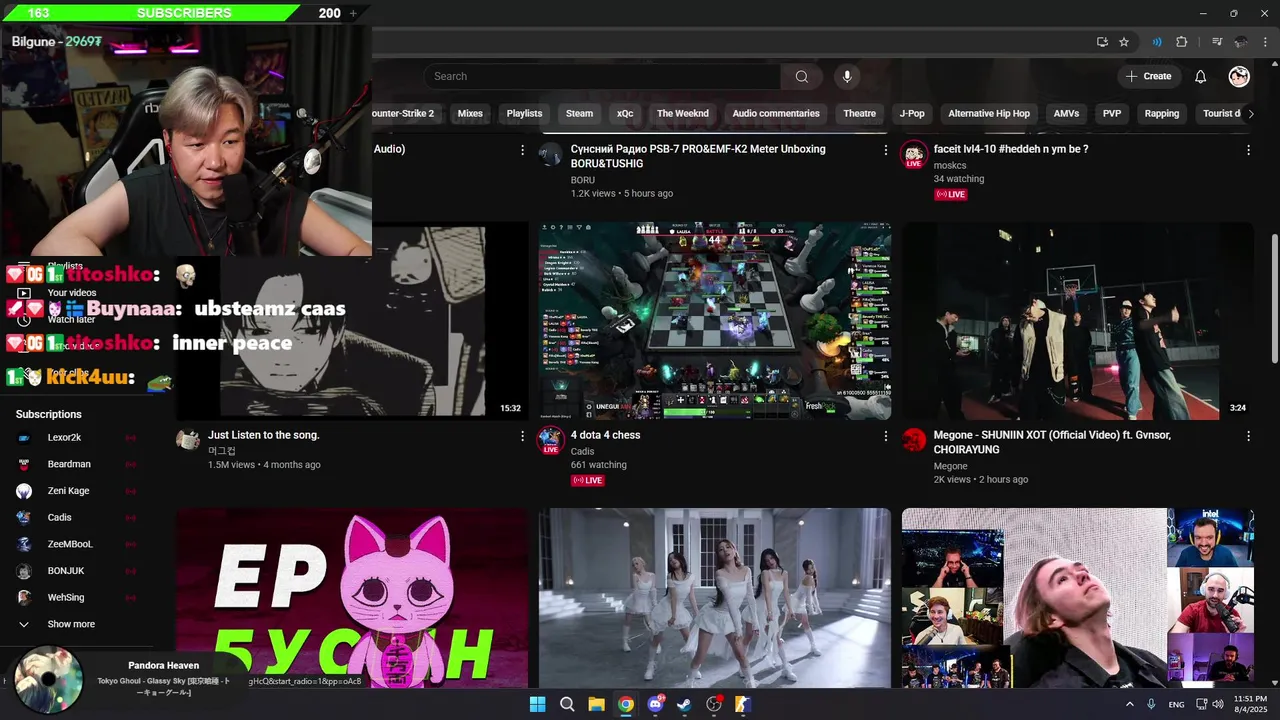
Task: Bookmark this page with the star icon
Action: point(1124,42)
